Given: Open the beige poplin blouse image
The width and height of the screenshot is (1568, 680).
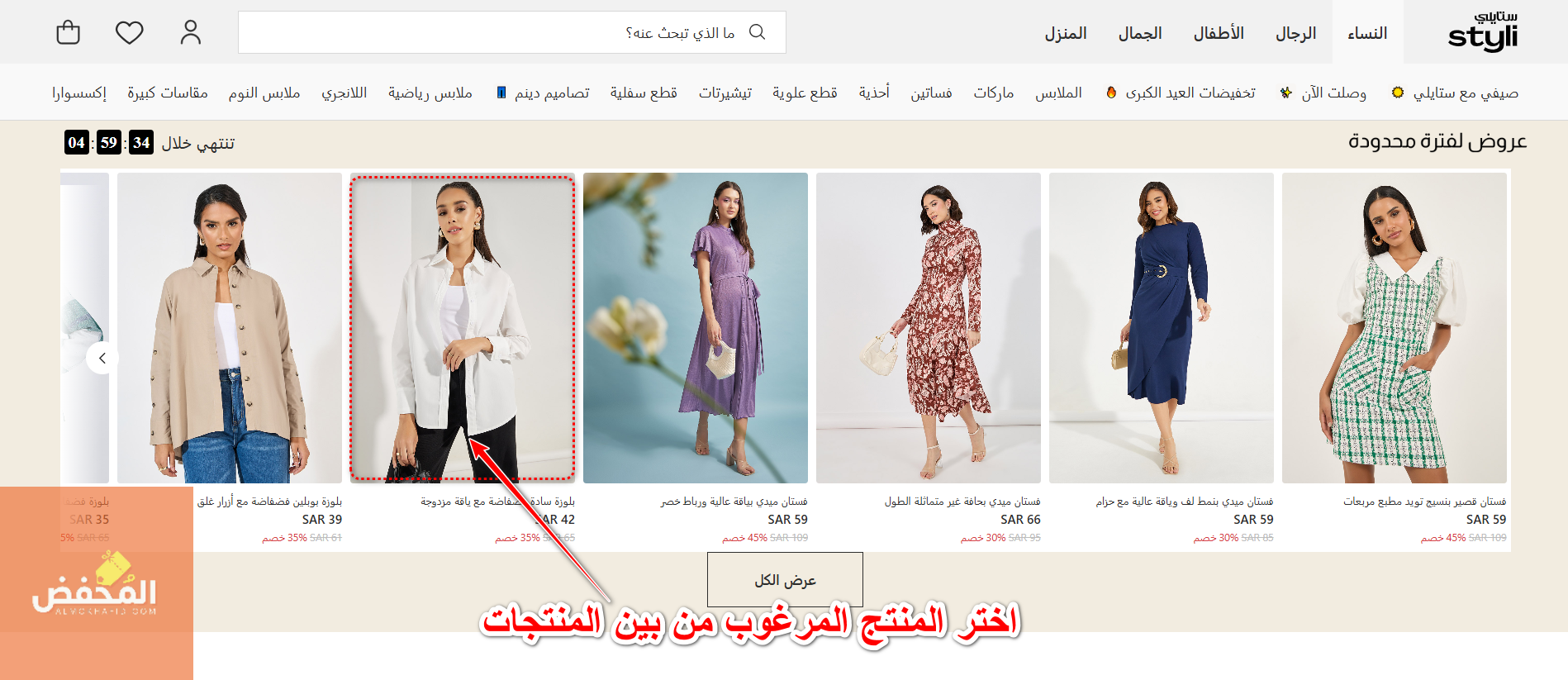Looking at the screenshot, I should (230, 328).
